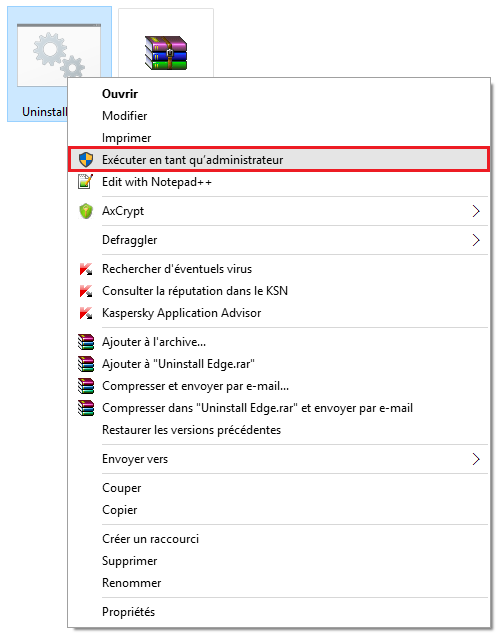
Task: Select the Uninstall batch file icon
Action: tap(59, 55)
